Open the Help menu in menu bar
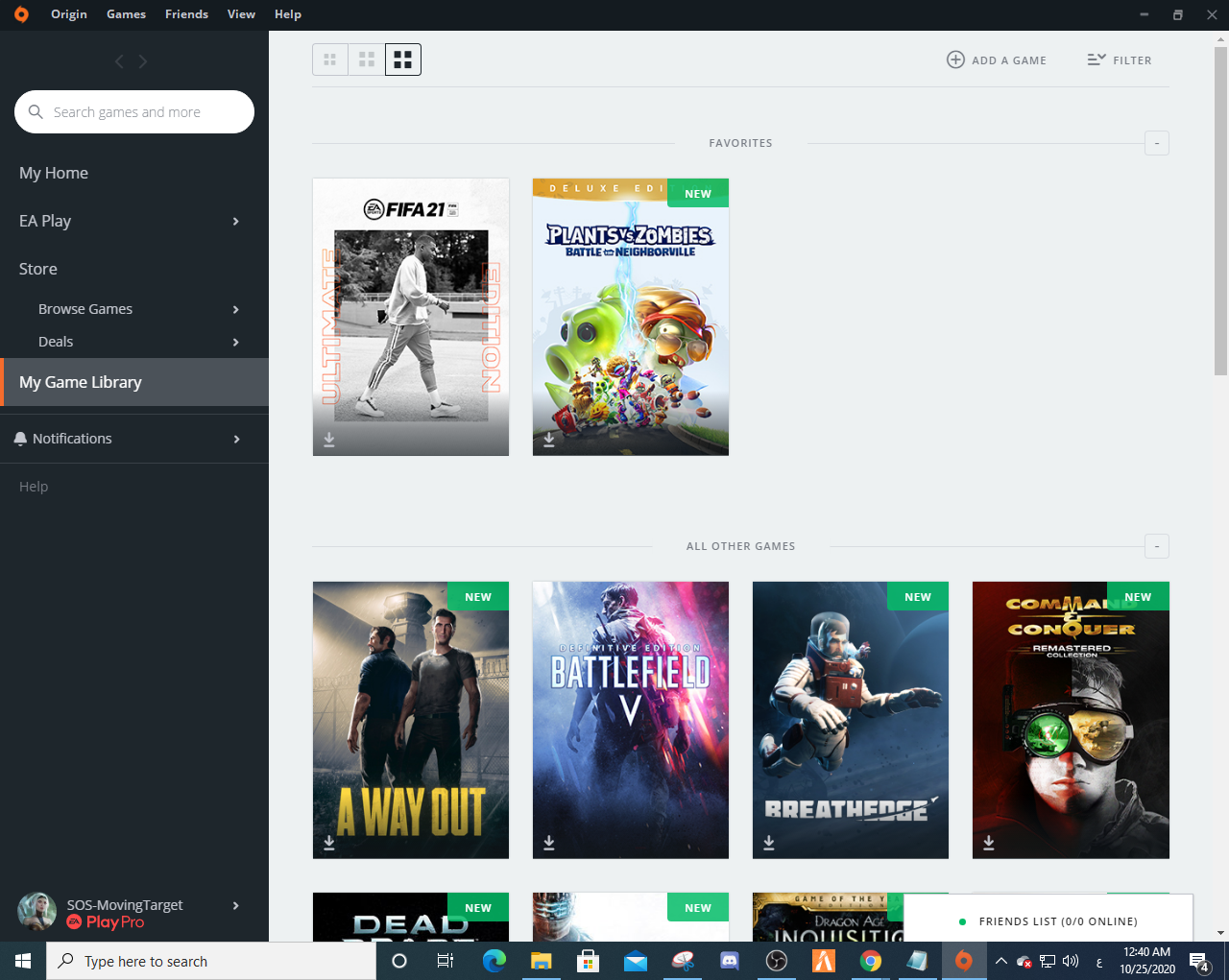The image size is (1229, 980). click(288, 14)
